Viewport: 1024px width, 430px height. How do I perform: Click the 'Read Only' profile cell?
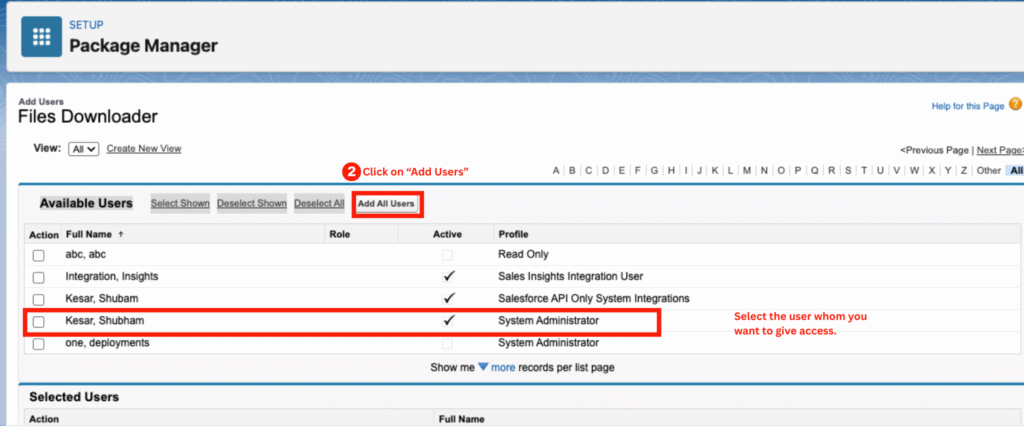[523, 254]
